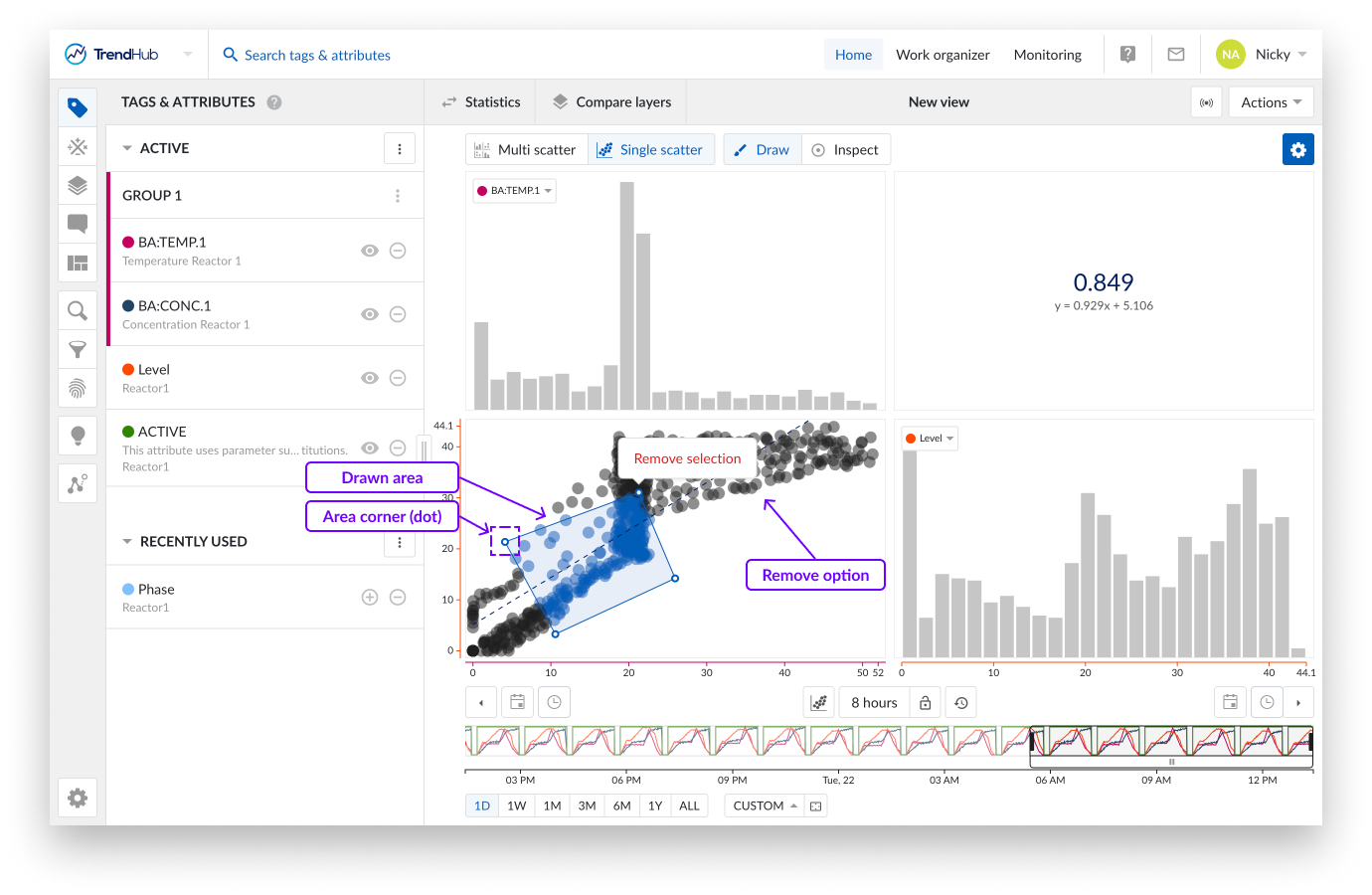This screenshot has height=895, width=1372.
Task: Switch to Multi scatter tab
Action: tap(526, 150)
